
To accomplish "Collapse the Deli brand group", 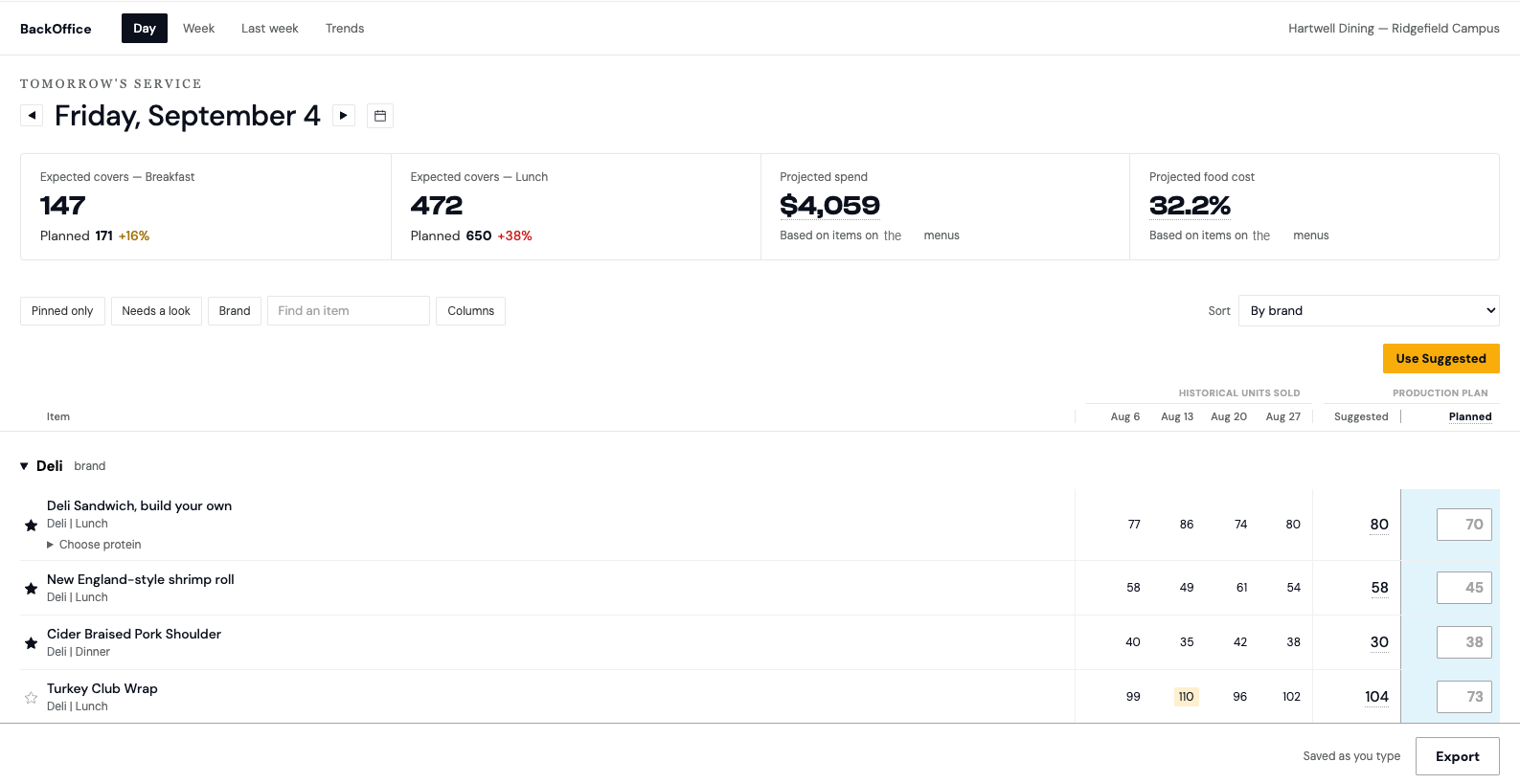I will click(25, 466).
